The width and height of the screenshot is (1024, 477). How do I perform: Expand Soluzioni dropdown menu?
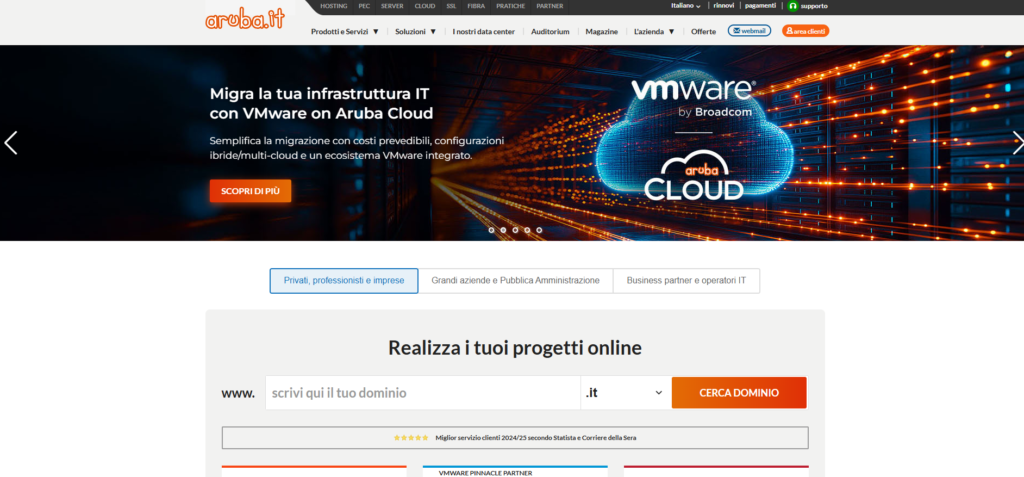415,31
